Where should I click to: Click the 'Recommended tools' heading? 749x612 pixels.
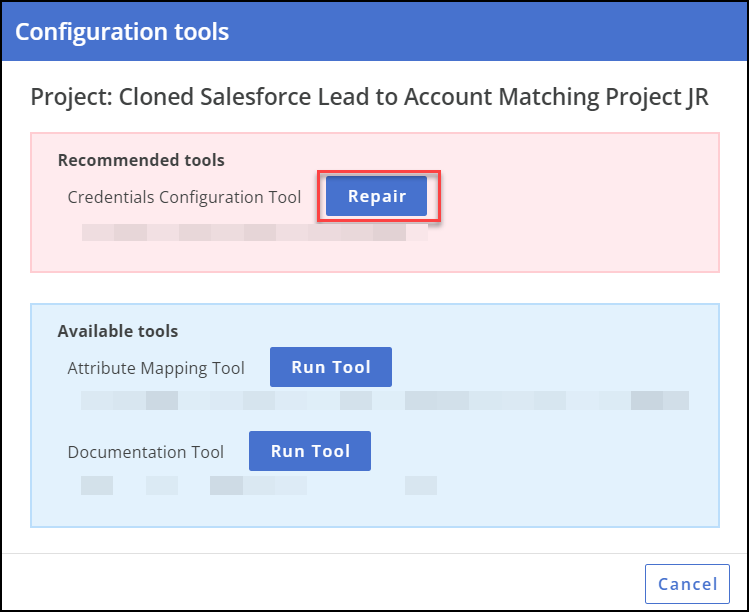[x=141, y=160]
